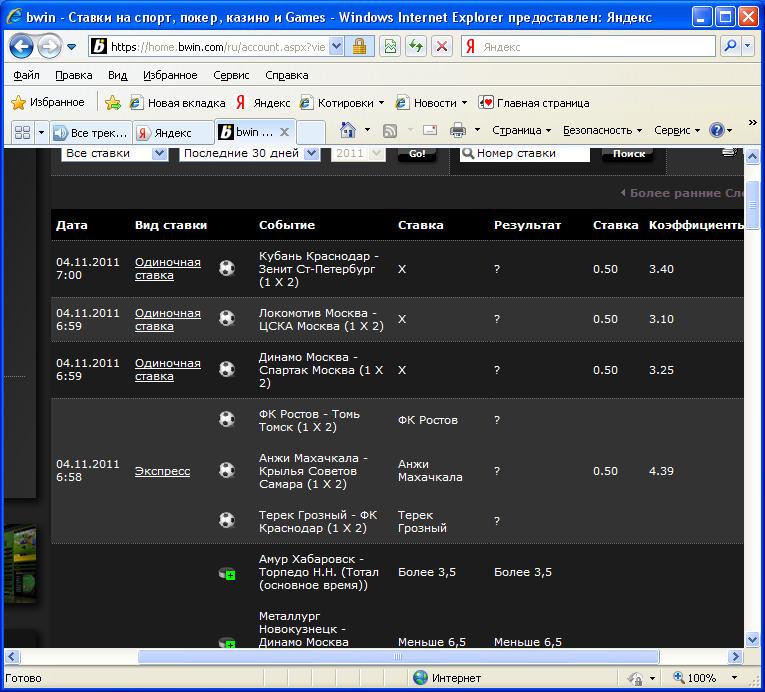Click the protected mode status icon

tap(636, 678)
